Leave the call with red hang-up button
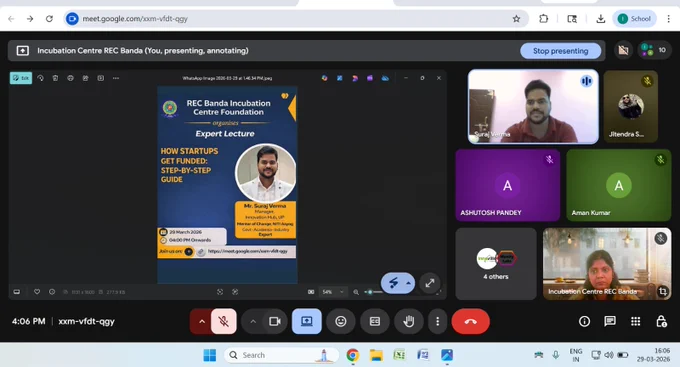This screenshot has height=367, width=680. point(471,321)
